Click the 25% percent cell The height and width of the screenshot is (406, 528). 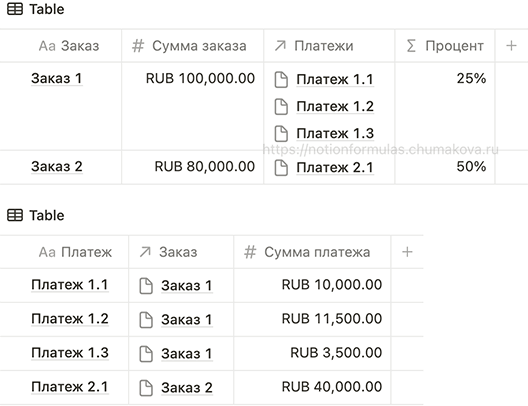tap(444, 106)
